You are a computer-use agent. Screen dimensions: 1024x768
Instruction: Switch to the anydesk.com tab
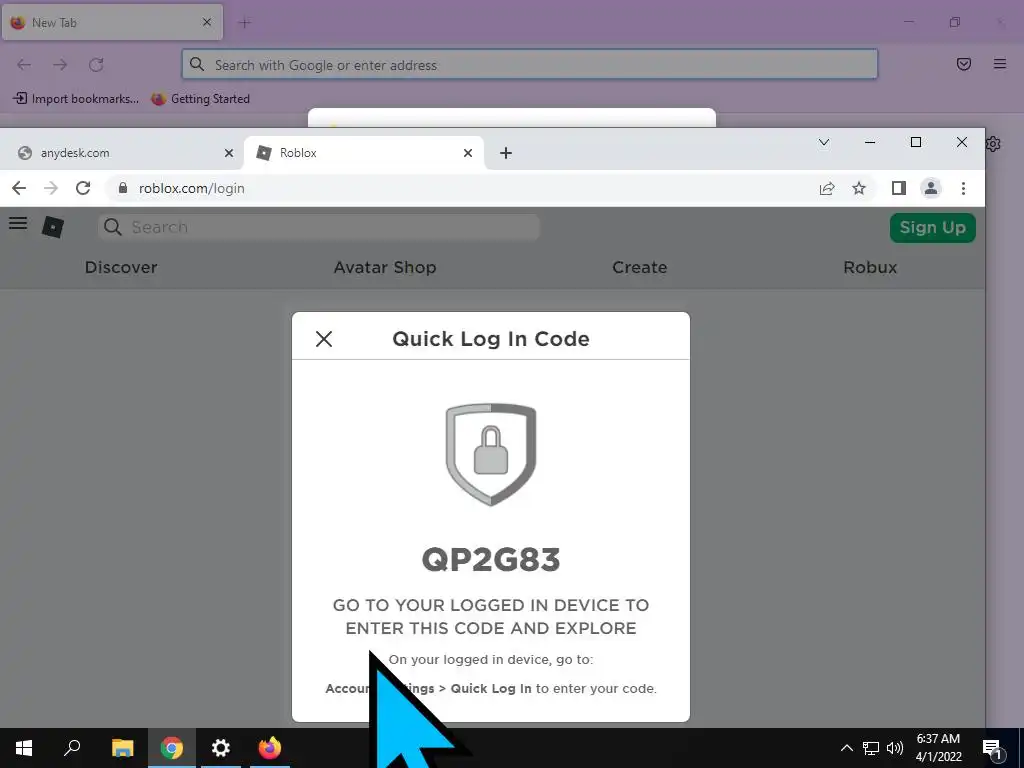coord(123,153)
